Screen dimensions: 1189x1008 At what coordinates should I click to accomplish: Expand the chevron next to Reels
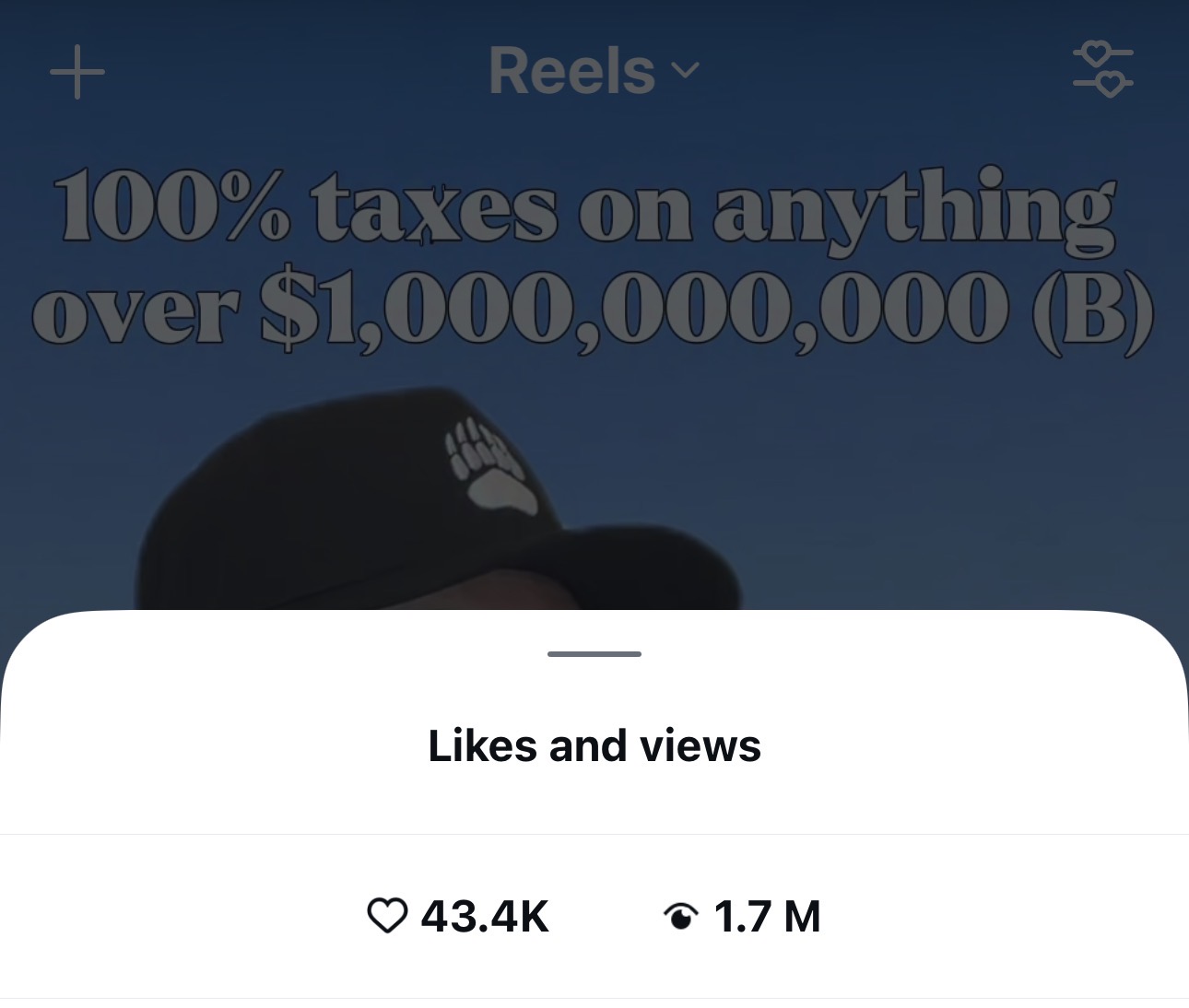click(685, 70)
